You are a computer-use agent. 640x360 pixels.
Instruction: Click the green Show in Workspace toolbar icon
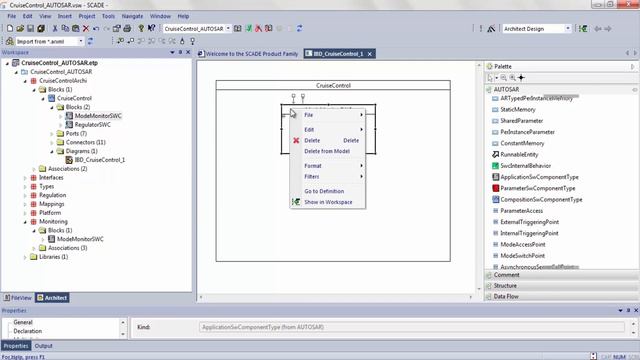[x=583, y=29]
